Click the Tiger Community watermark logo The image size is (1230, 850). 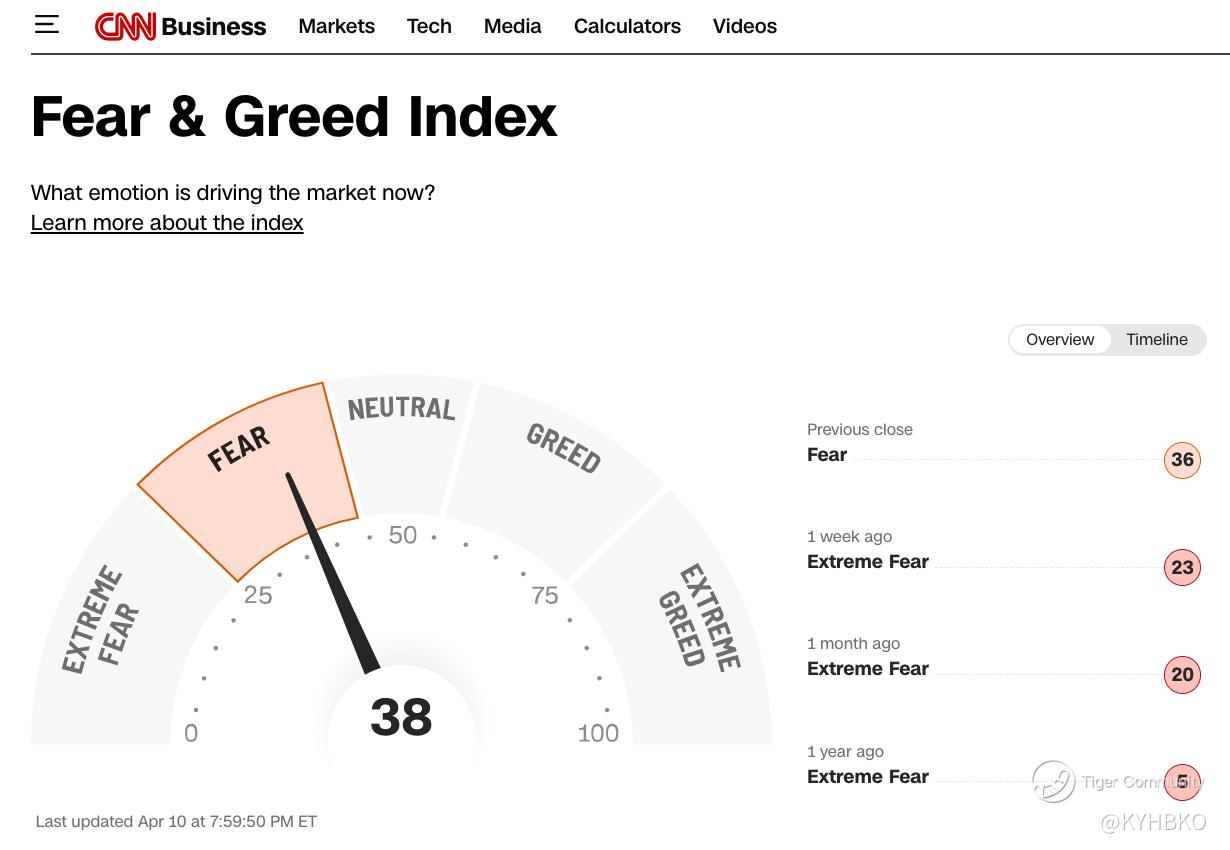(1054, 782)
